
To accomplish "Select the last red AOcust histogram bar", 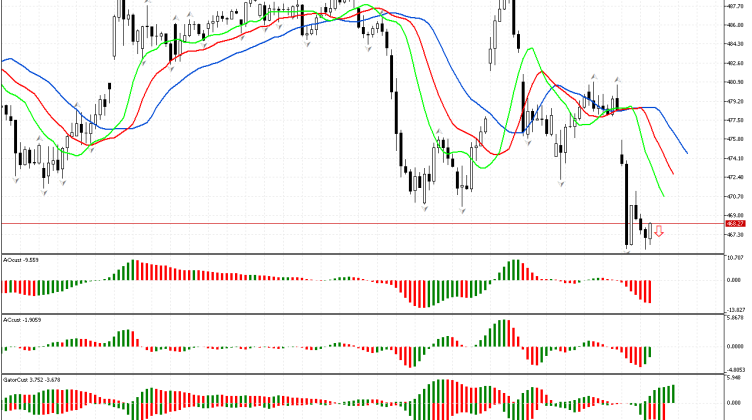I will [649, 291].
